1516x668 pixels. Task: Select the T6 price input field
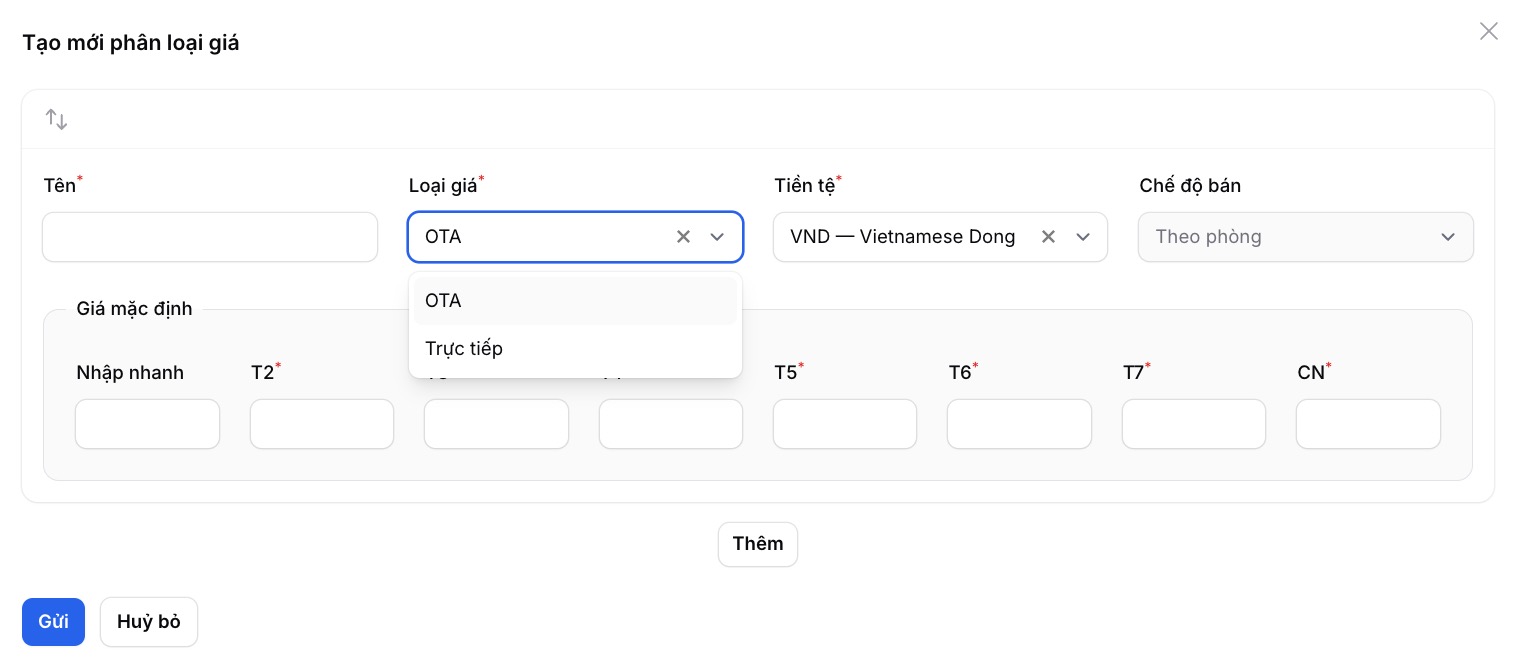[1019, 424]
